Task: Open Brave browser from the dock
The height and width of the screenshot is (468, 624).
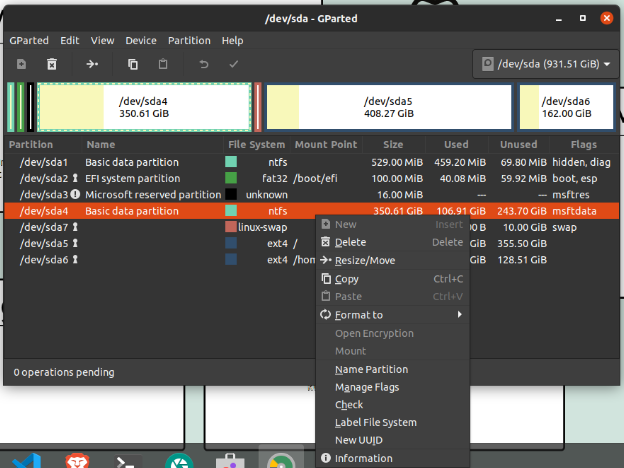Action: [77, 461]
